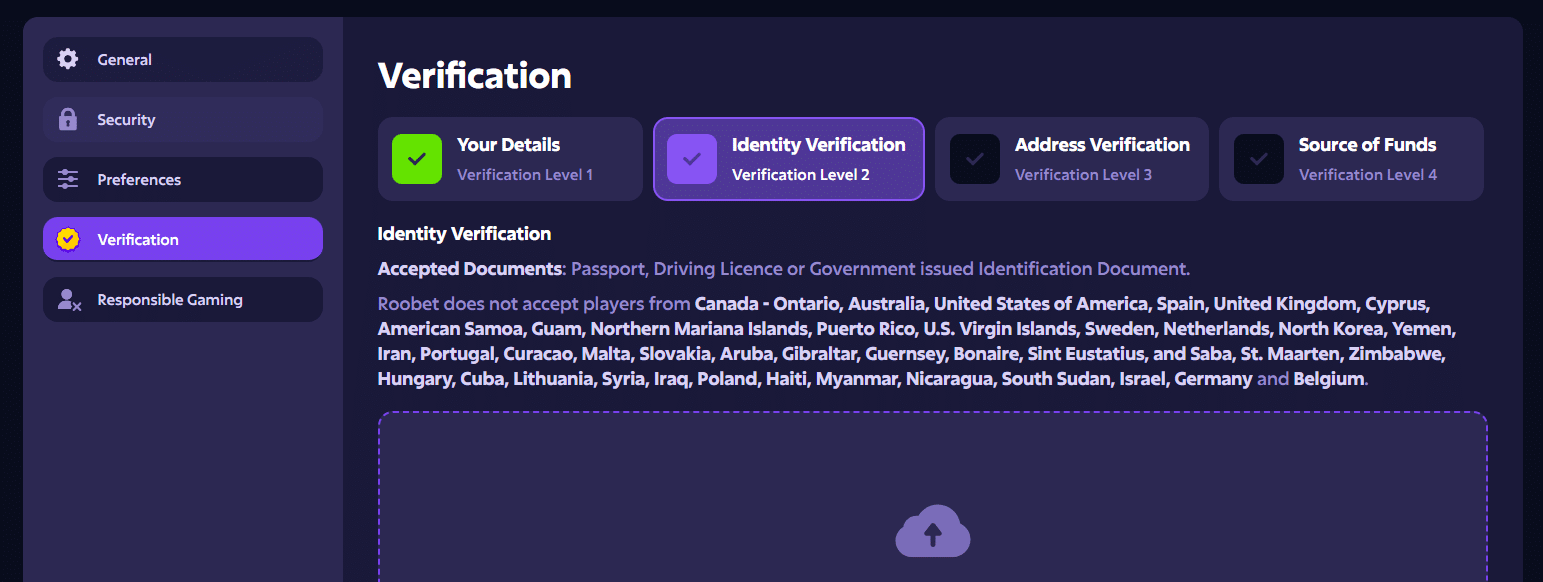Open the Source of Funds verification step

1351,158
